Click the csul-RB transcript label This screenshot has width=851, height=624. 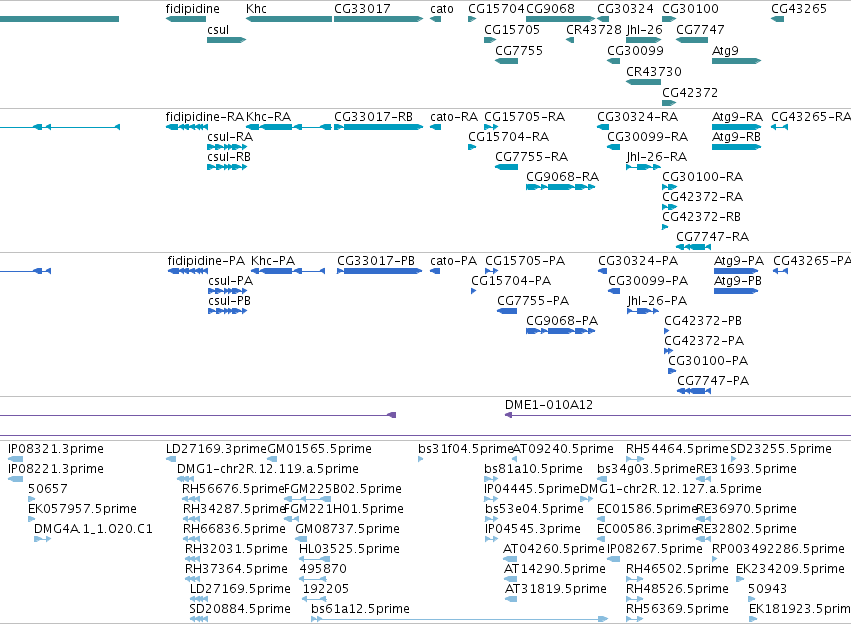coord(229,157)
